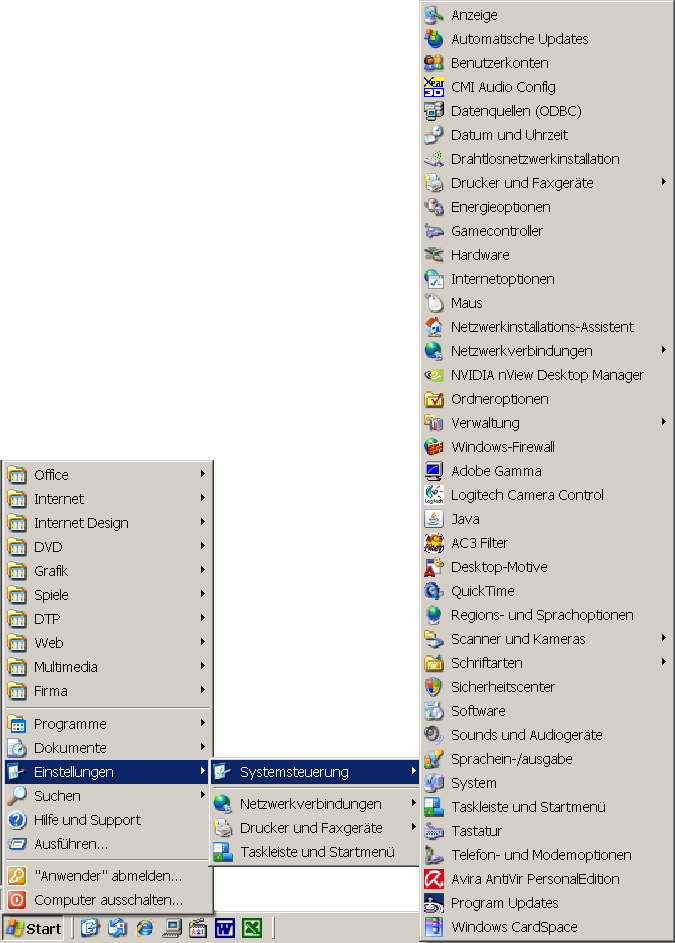
Task: Click the Java icon
Action: [x=434, y=519]
